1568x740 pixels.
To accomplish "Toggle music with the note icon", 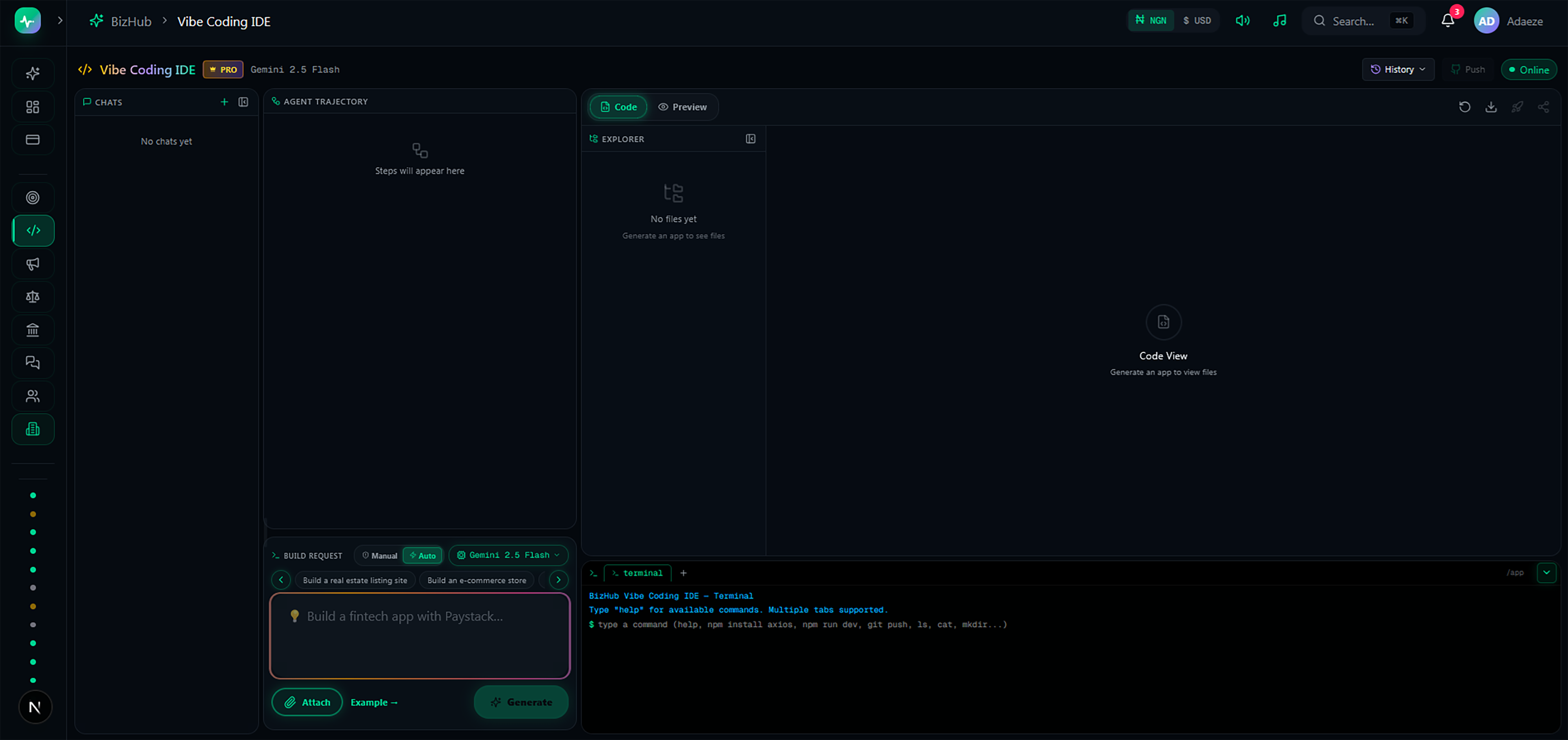I will (x=1279, y=21).
